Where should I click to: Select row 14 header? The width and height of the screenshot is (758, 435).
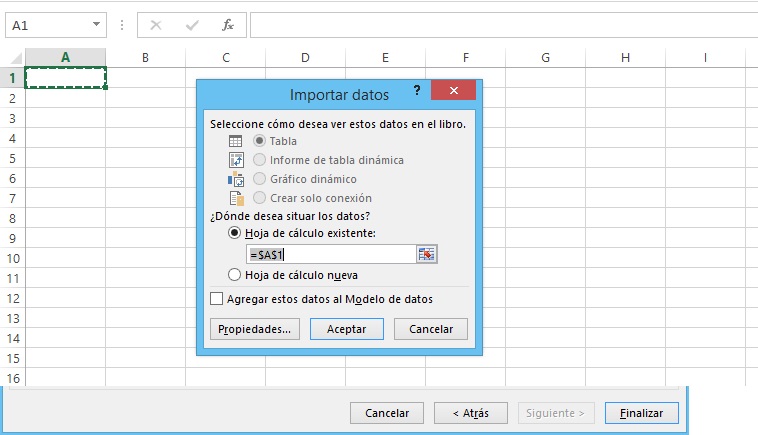pos(13,339)
